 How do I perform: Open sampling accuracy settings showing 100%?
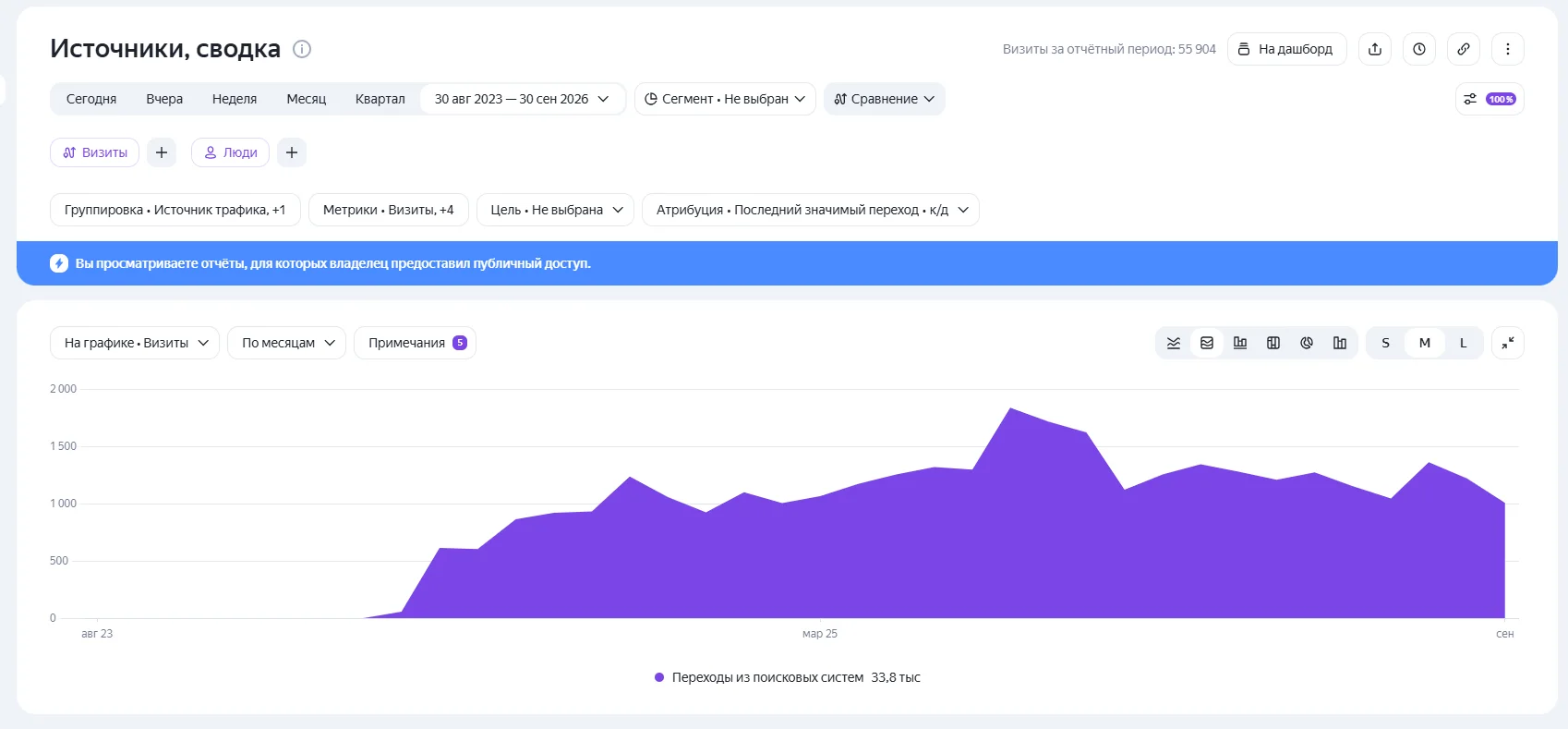(x=1490, y=99)
